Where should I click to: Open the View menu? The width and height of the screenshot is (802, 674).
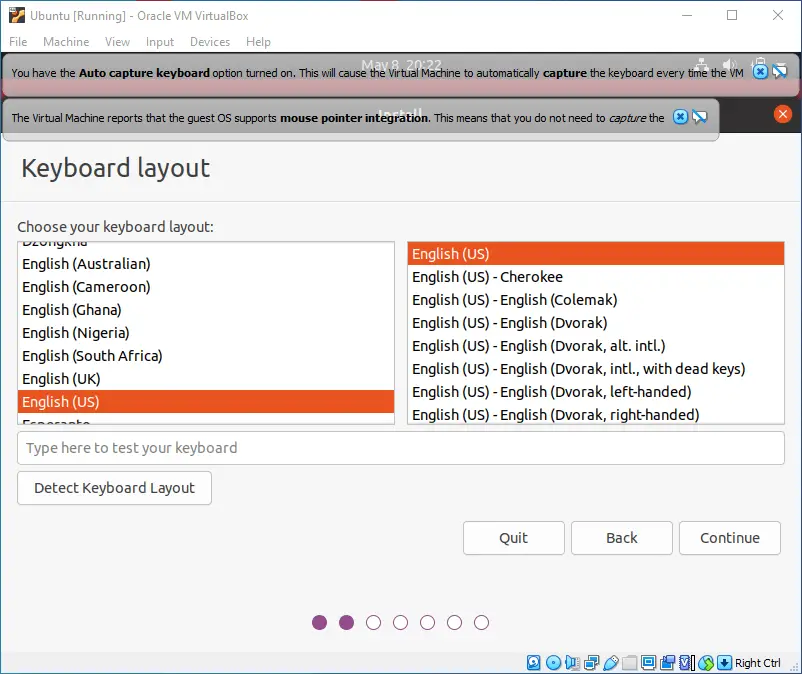117,42
